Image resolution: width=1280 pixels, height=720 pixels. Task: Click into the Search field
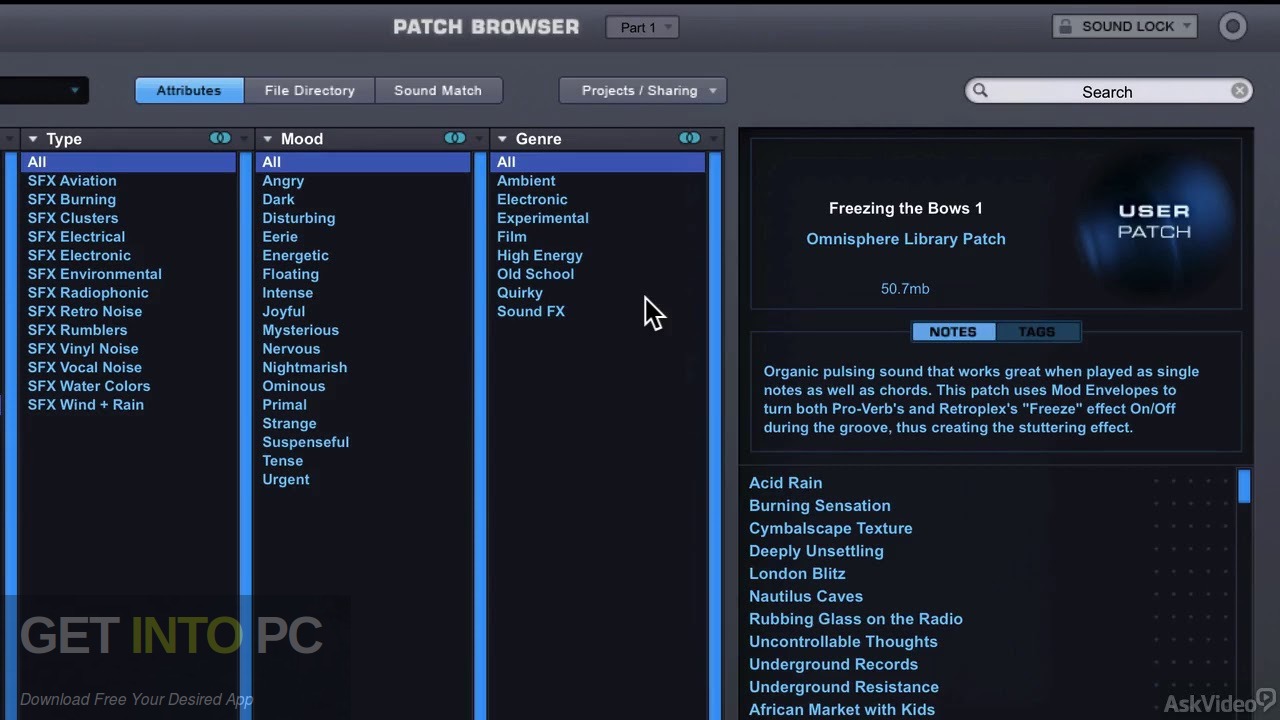click(x=1108, y=91)
